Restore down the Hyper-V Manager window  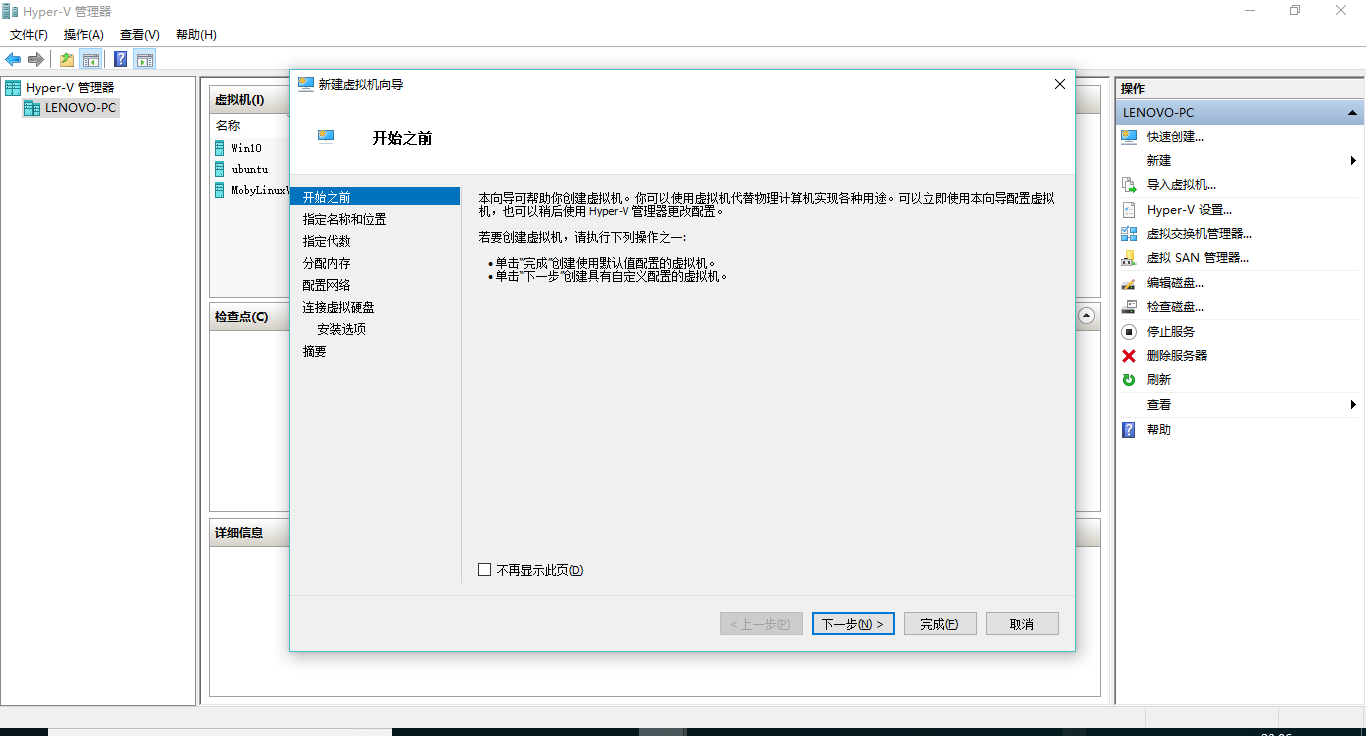(x=1295, y=10)
